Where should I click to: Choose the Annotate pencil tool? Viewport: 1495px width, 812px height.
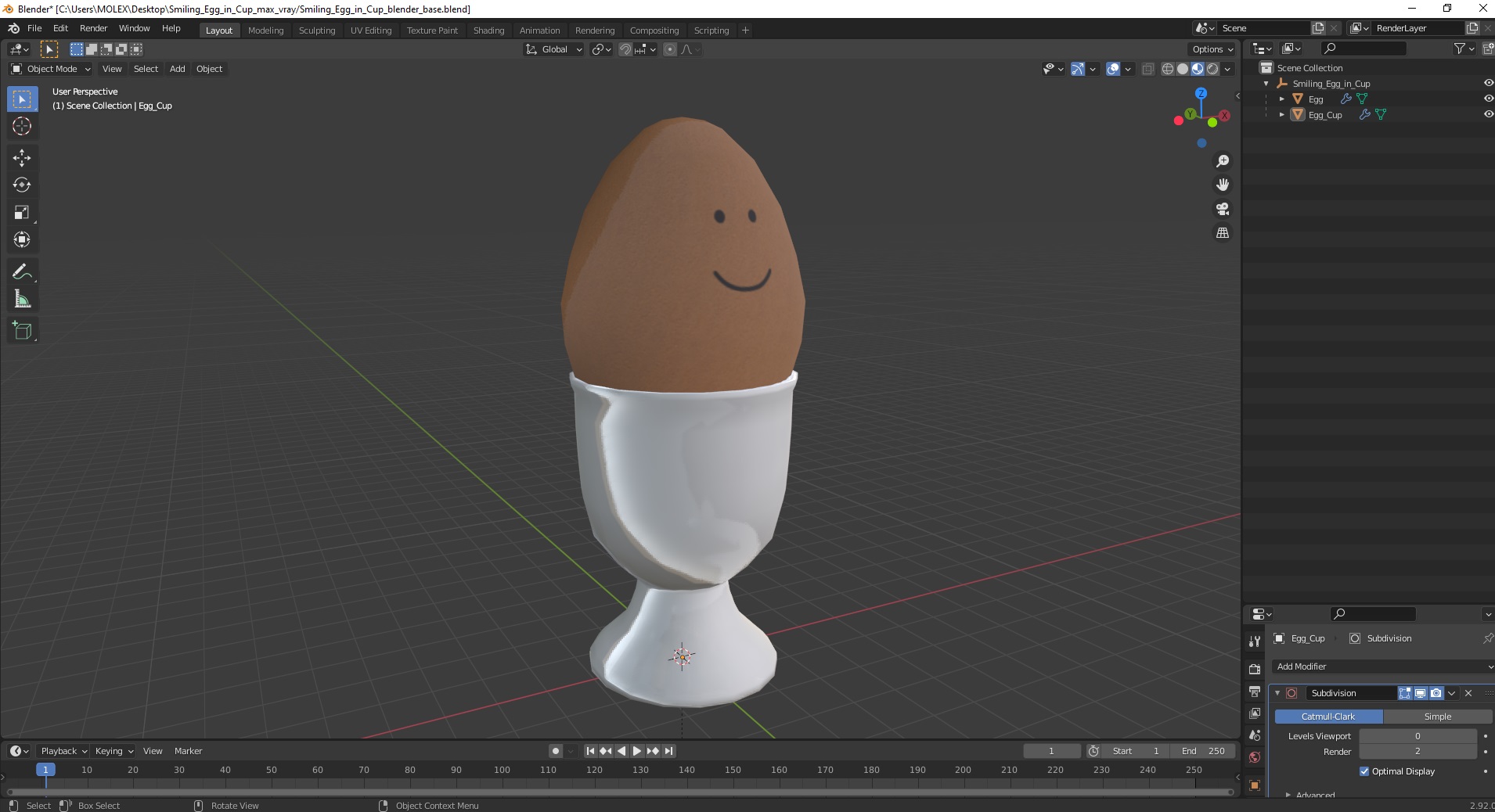22,272
